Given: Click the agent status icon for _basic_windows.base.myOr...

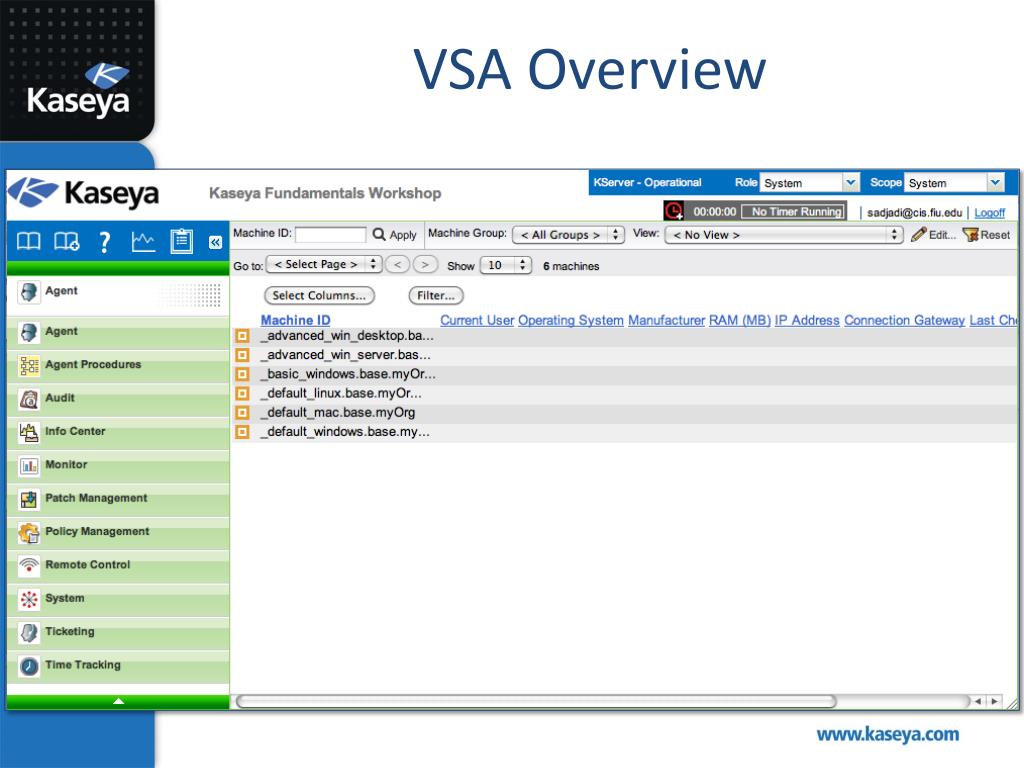Looking at the screenshot, I should tap(242, 374).
